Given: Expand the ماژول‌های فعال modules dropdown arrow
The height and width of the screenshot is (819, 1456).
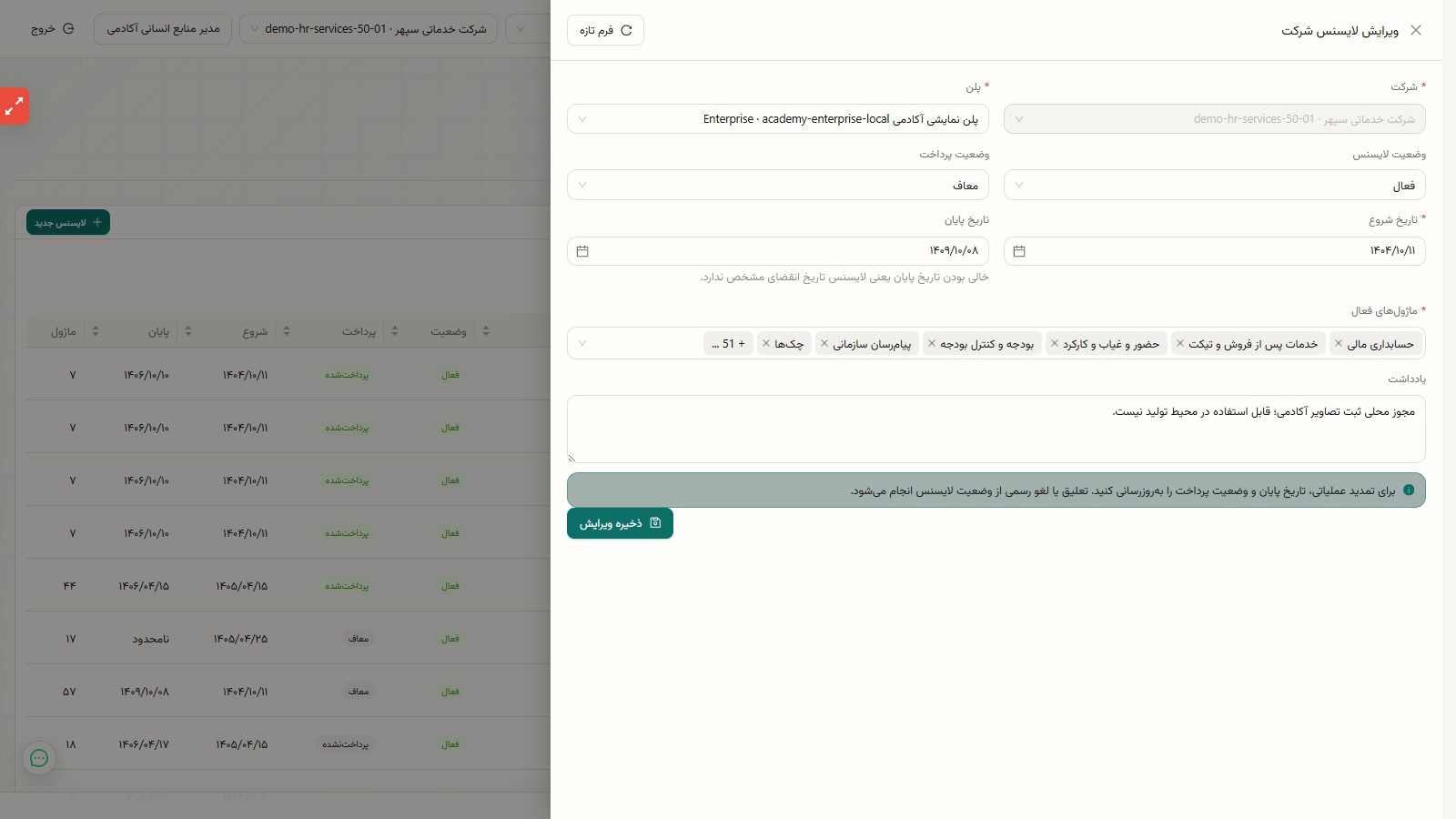Looking at the screenshot, I should coord(582,343).
